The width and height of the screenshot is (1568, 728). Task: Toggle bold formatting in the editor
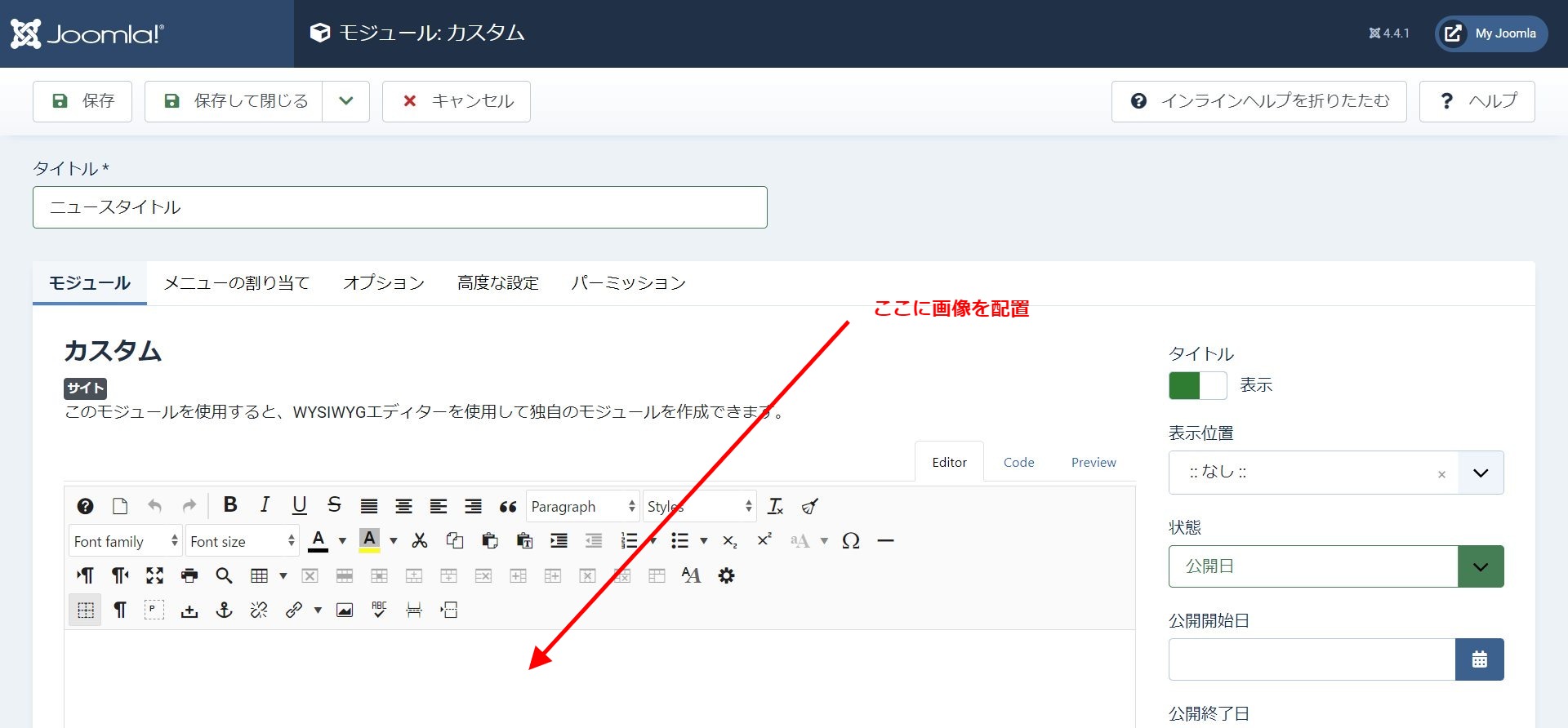click(x=230, y=506)
